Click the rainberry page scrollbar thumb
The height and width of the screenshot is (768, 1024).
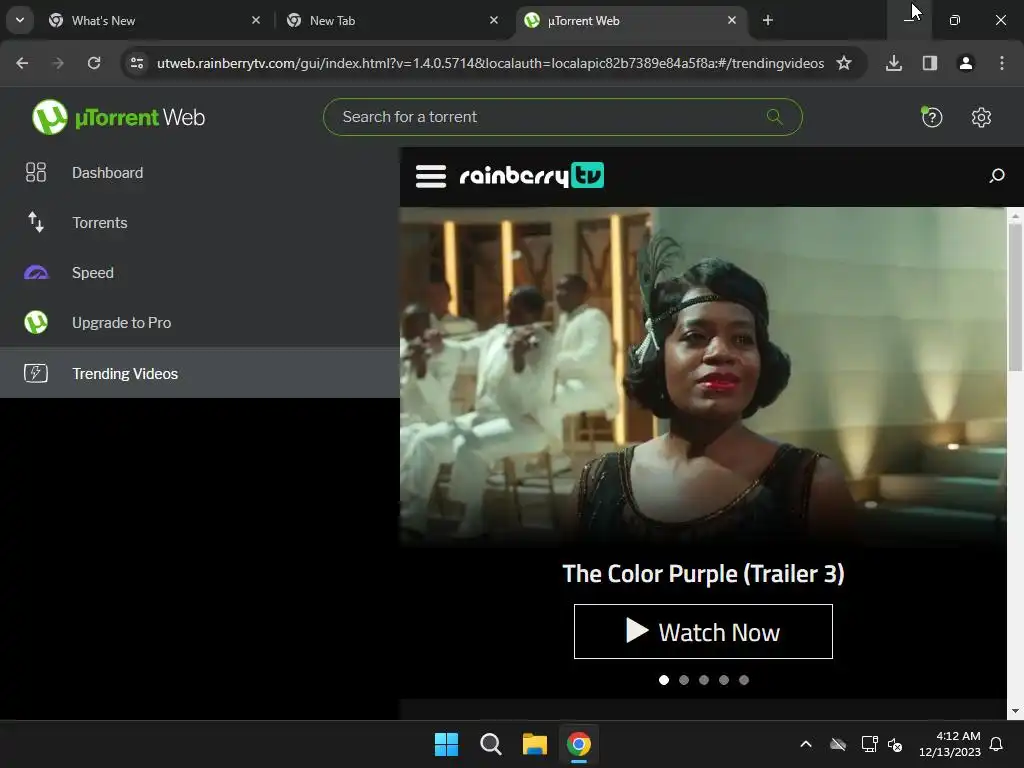(x=1015, y=297)
